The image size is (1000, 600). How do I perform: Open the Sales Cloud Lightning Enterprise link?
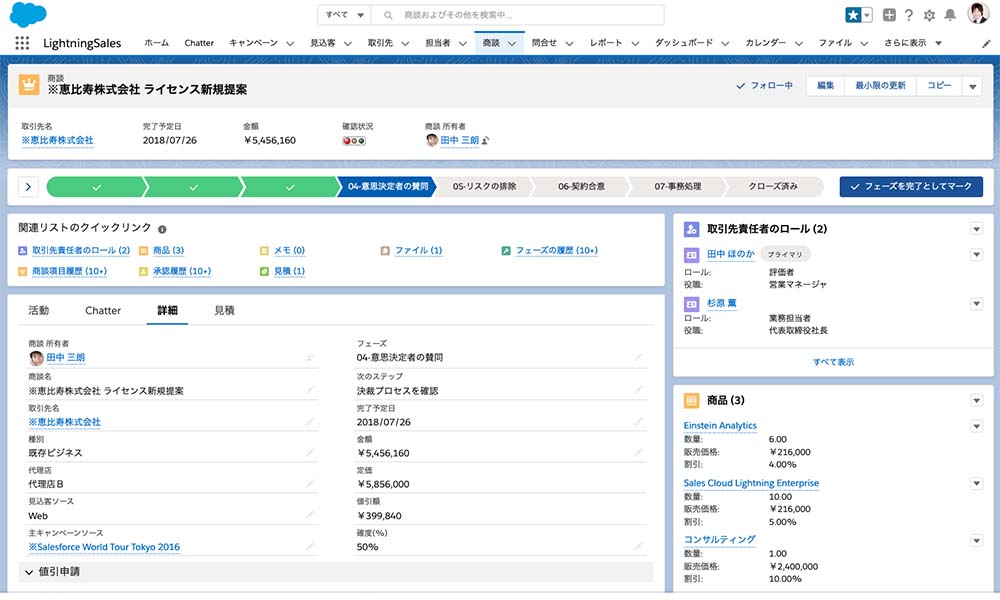[x=751, y=483]
